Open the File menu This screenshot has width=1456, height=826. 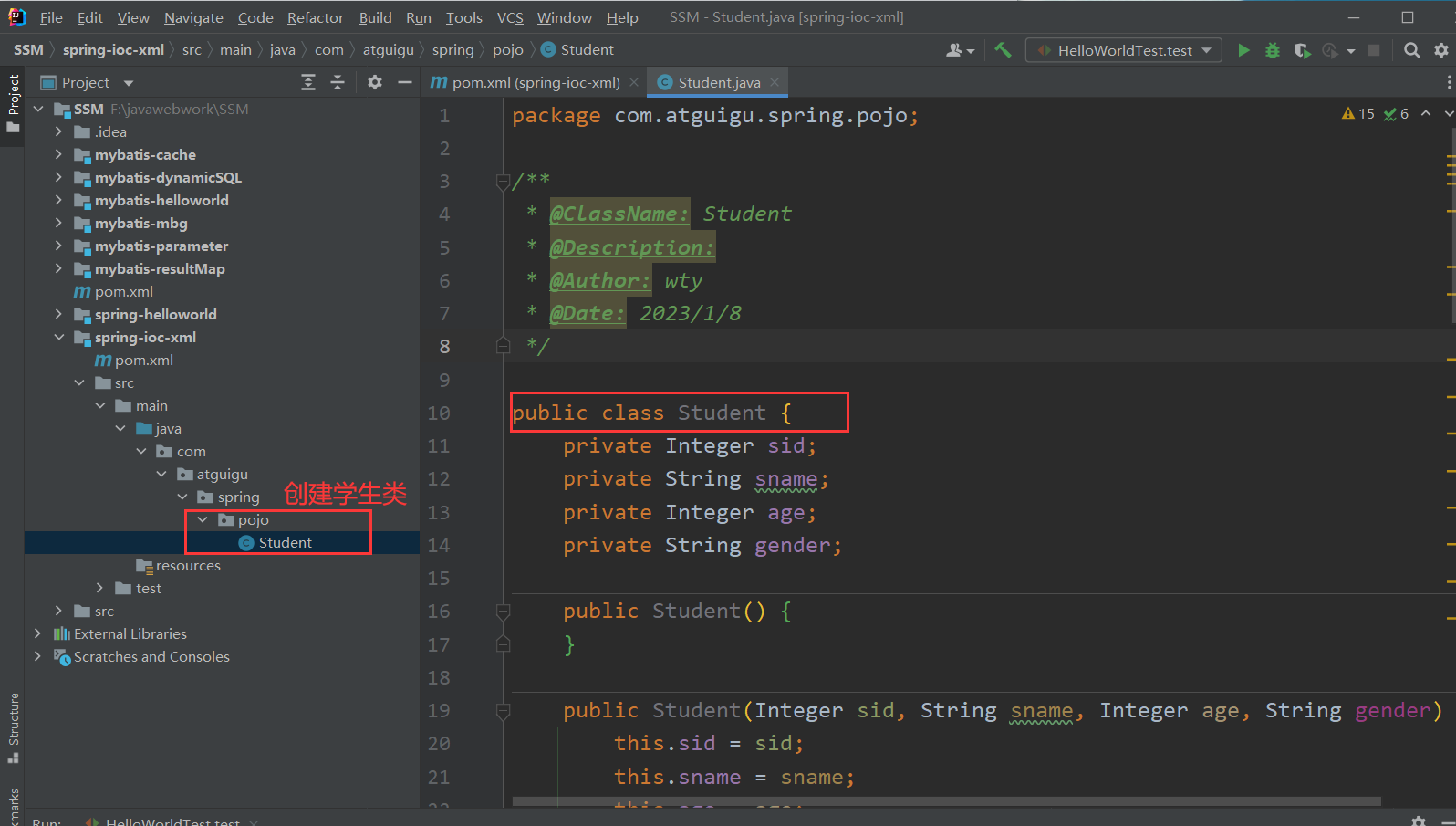(51, 17)
